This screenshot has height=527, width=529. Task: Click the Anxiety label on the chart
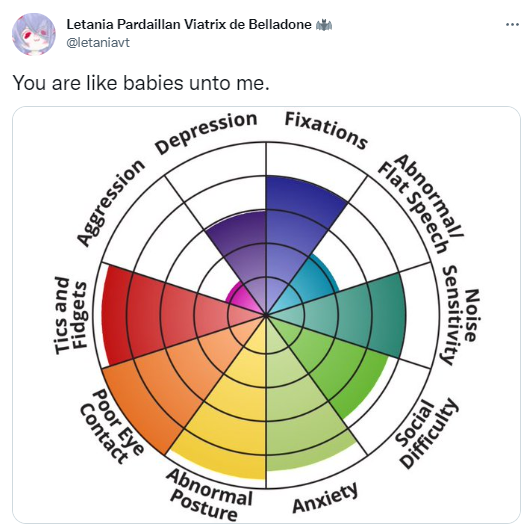click(325, 498)
